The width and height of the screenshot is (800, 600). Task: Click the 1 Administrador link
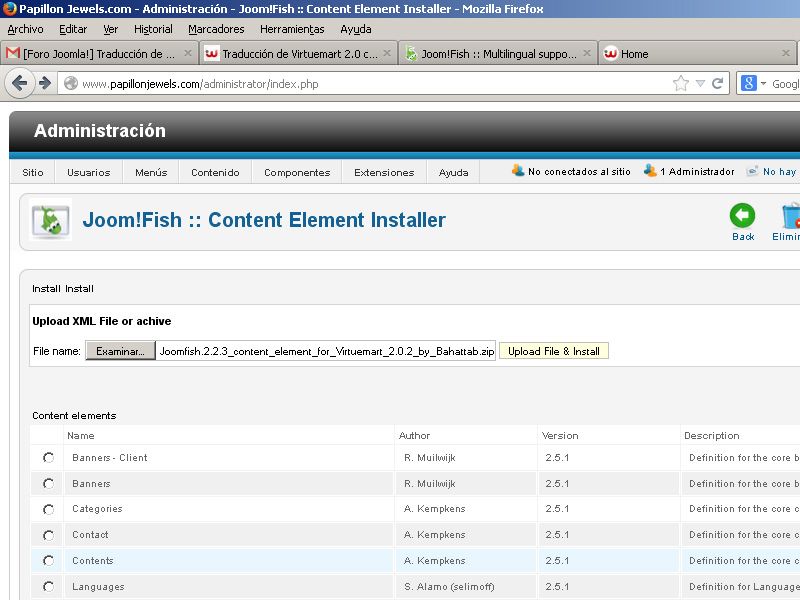coord(697,171)
